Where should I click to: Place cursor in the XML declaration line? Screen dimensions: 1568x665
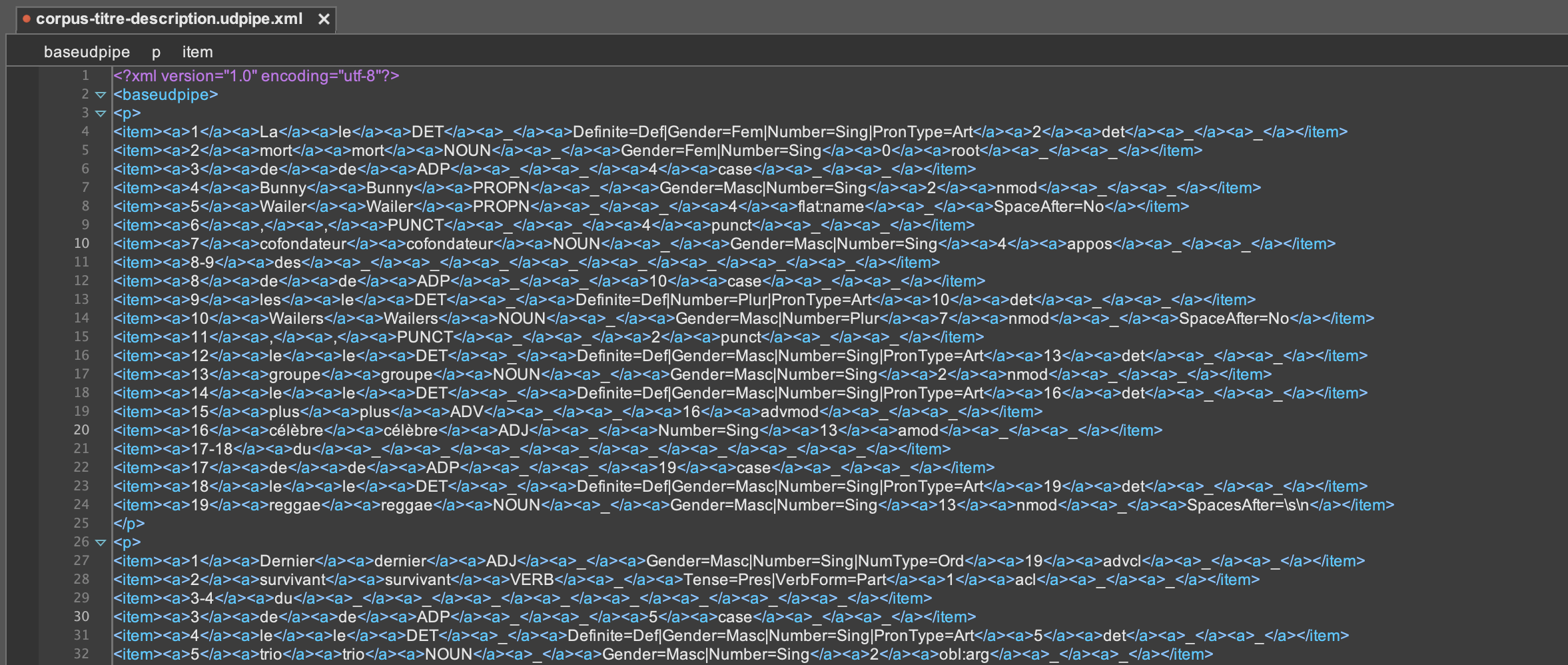[256, 76]
